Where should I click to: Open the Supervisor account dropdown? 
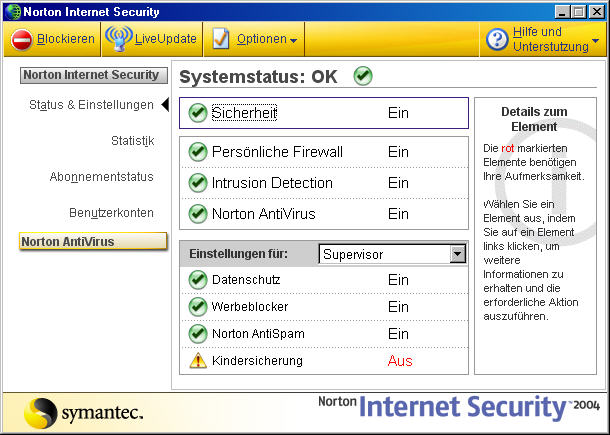[458, 254]
